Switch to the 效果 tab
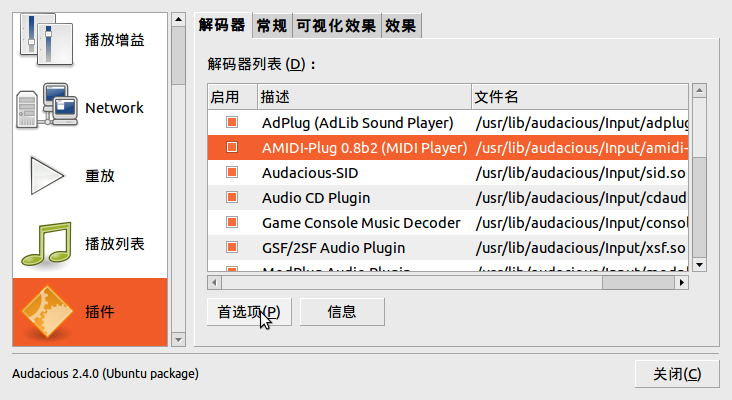 coord(401,26)
